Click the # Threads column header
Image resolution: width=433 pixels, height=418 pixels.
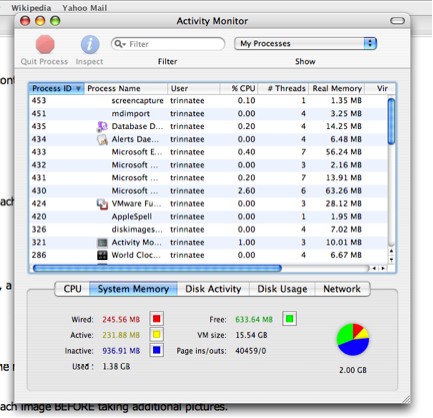pyautogui.click(x=283, y=88)
